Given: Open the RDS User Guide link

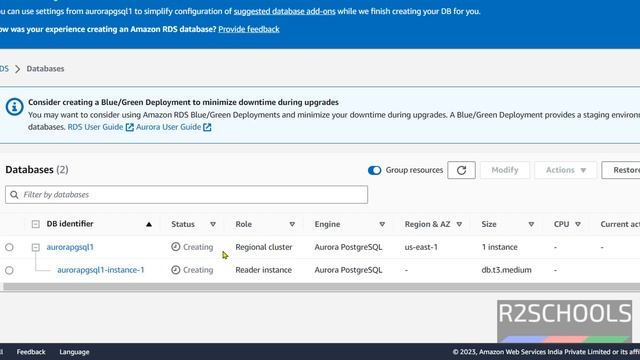Looking at the screenshot, I should [x=95, y=127].
